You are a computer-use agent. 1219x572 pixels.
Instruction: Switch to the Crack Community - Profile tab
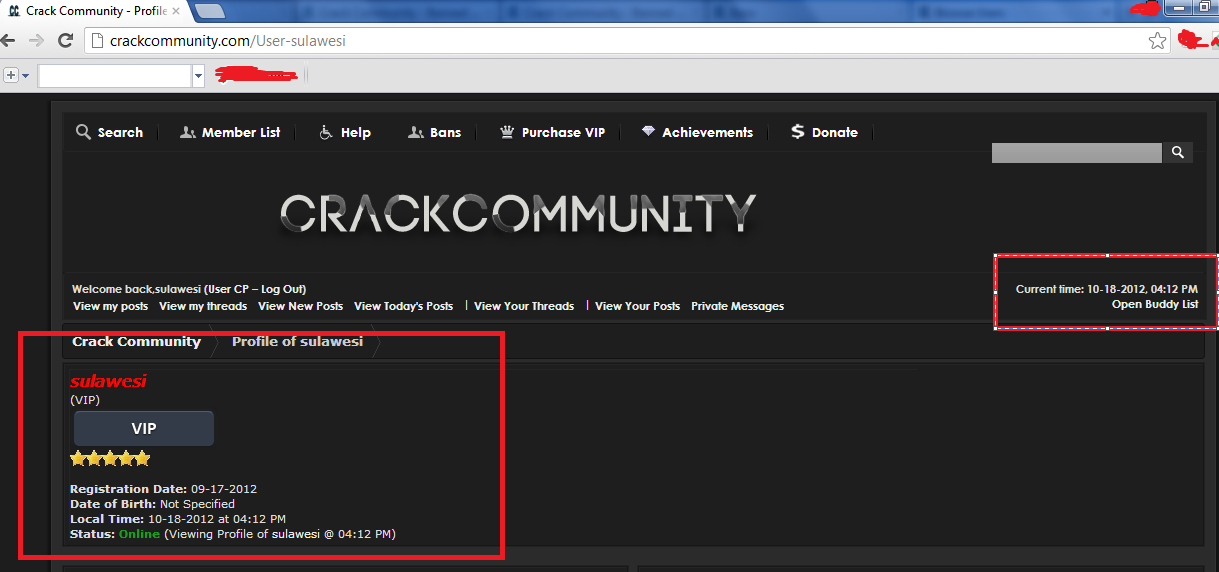click(x=95, y=11)
